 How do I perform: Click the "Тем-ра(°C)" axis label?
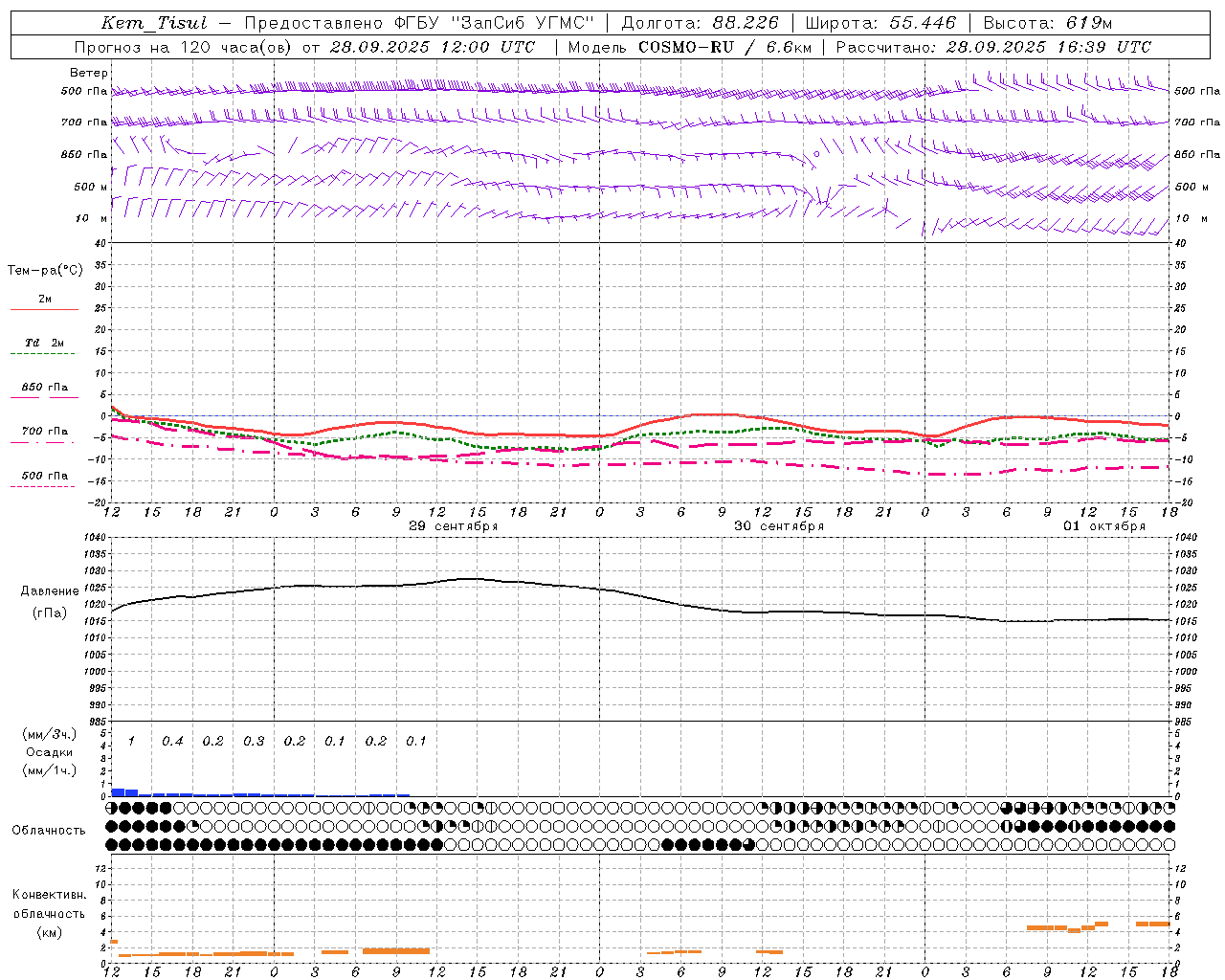click(45, 271)
